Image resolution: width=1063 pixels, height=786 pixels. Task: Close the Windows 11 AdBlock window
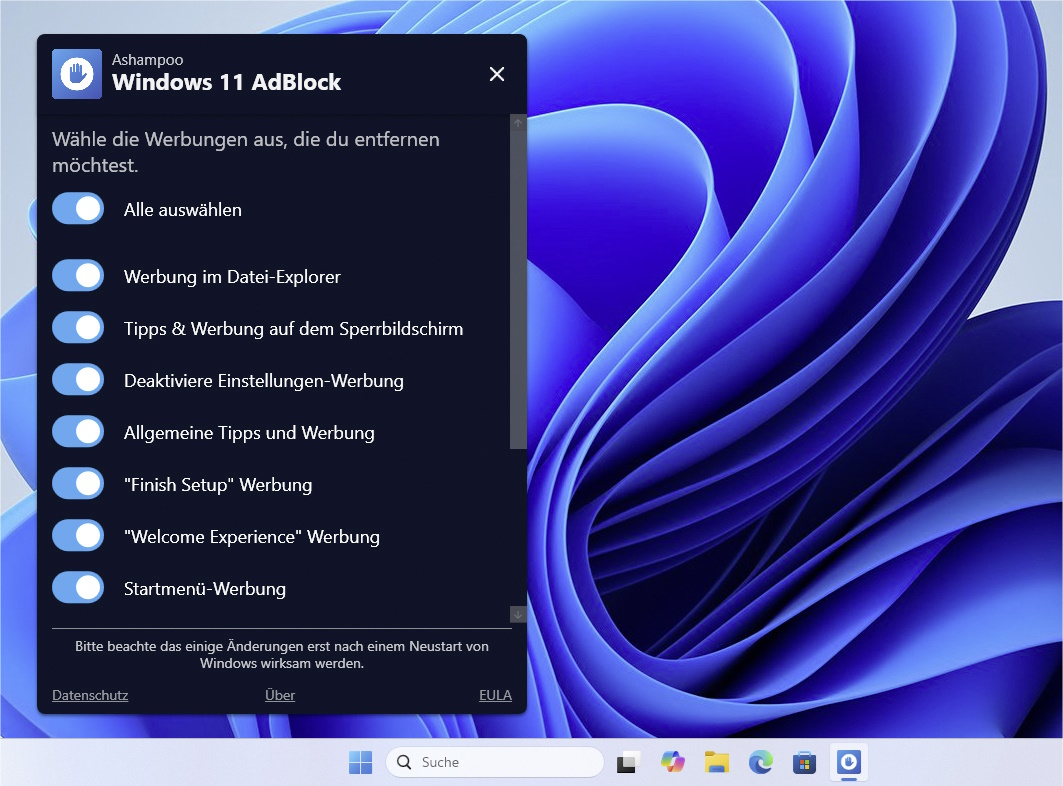pyautogui.click(x=497, y=74)
